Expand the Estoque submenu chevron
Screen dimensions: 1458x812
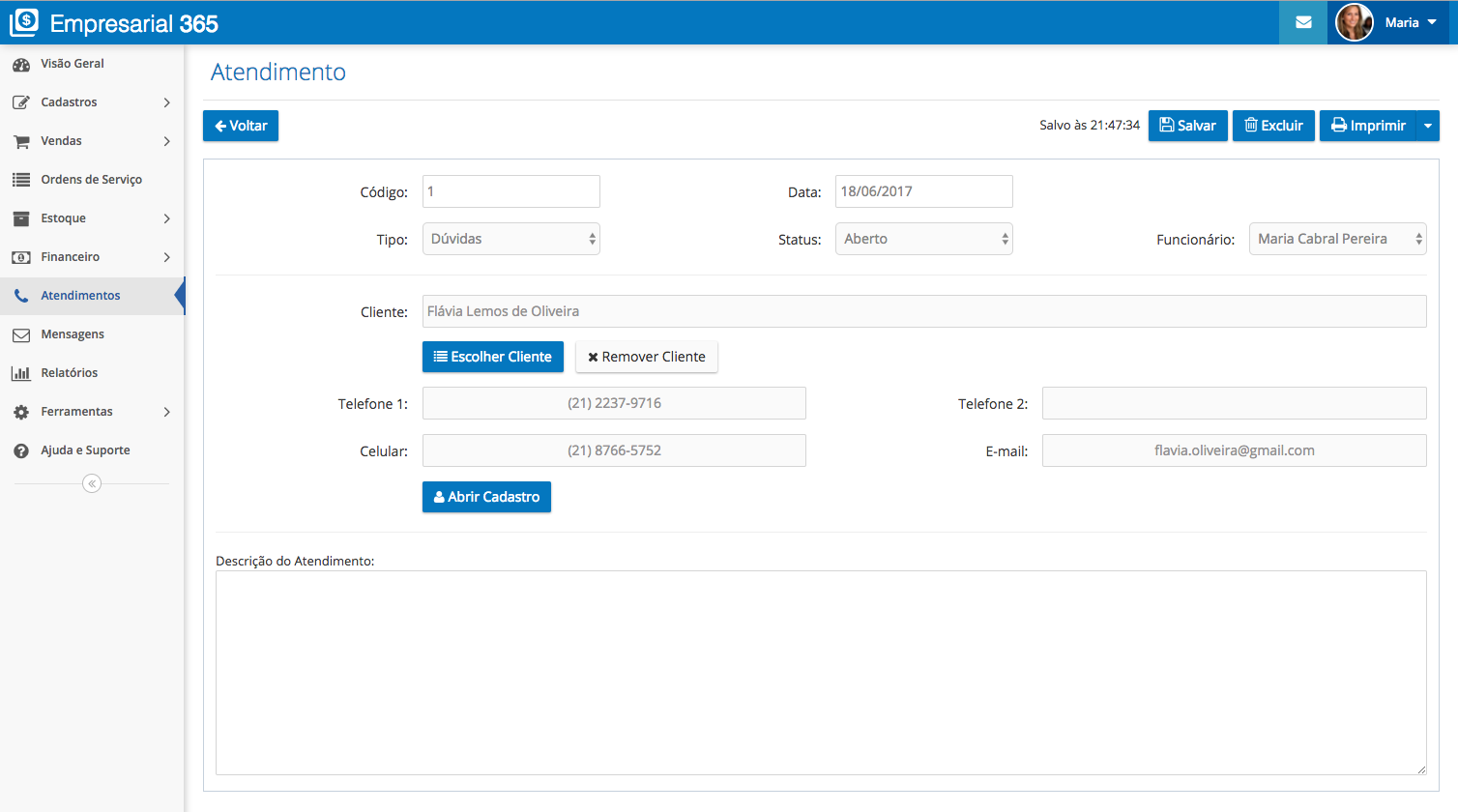point(166,218)
